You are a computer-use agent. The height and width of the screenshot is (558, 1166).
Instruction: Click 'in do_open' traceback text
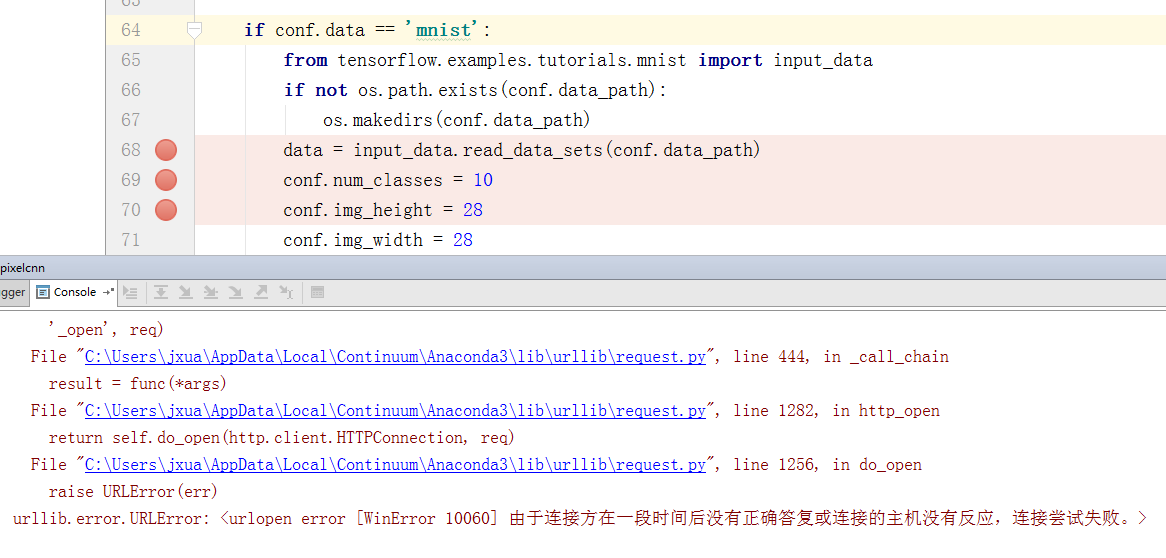click(x=877, y=465)
